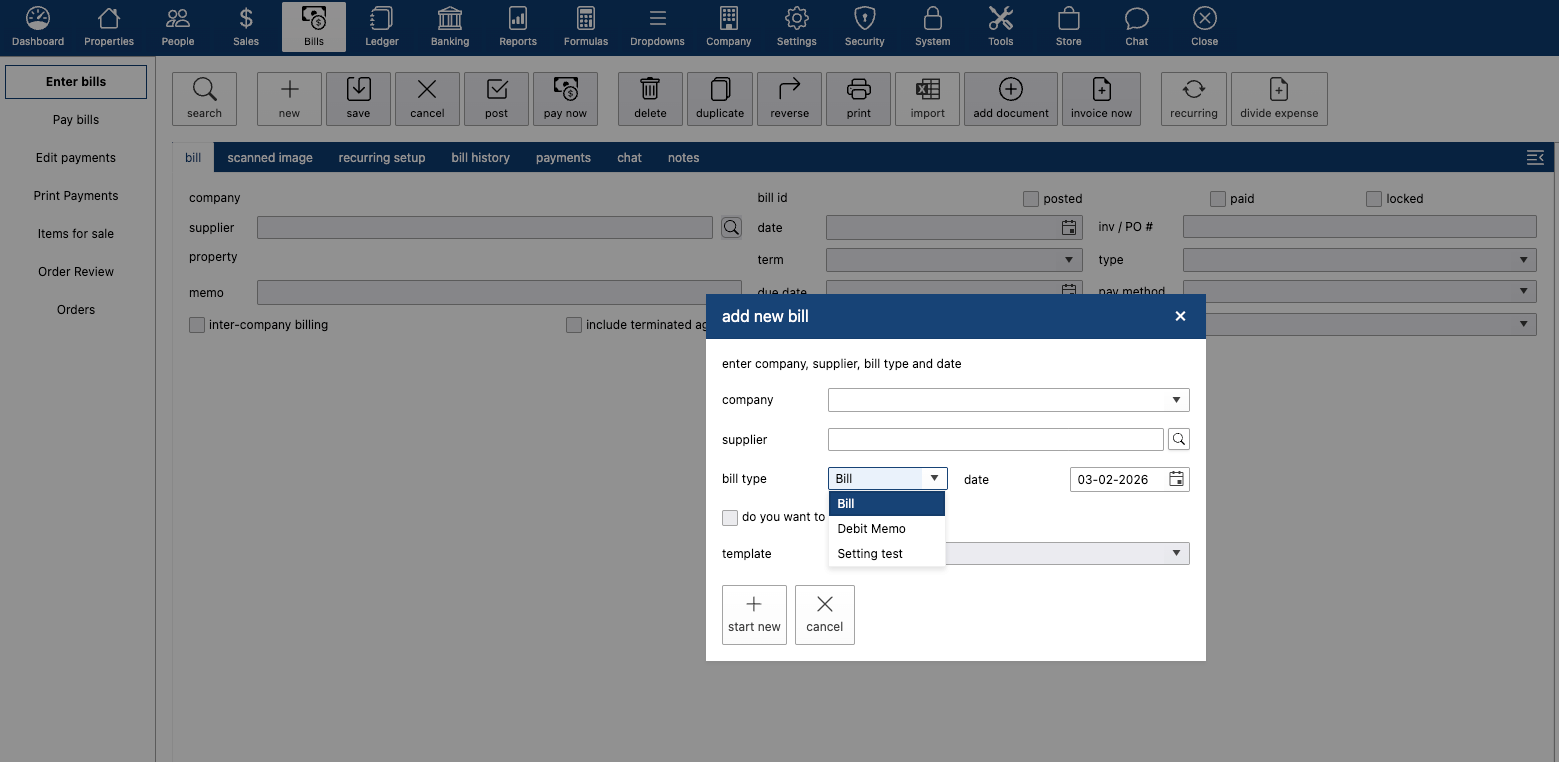This screenshot has height=762, width=1559.
Task: Click the cancel button in dialog
Action: 824,614
